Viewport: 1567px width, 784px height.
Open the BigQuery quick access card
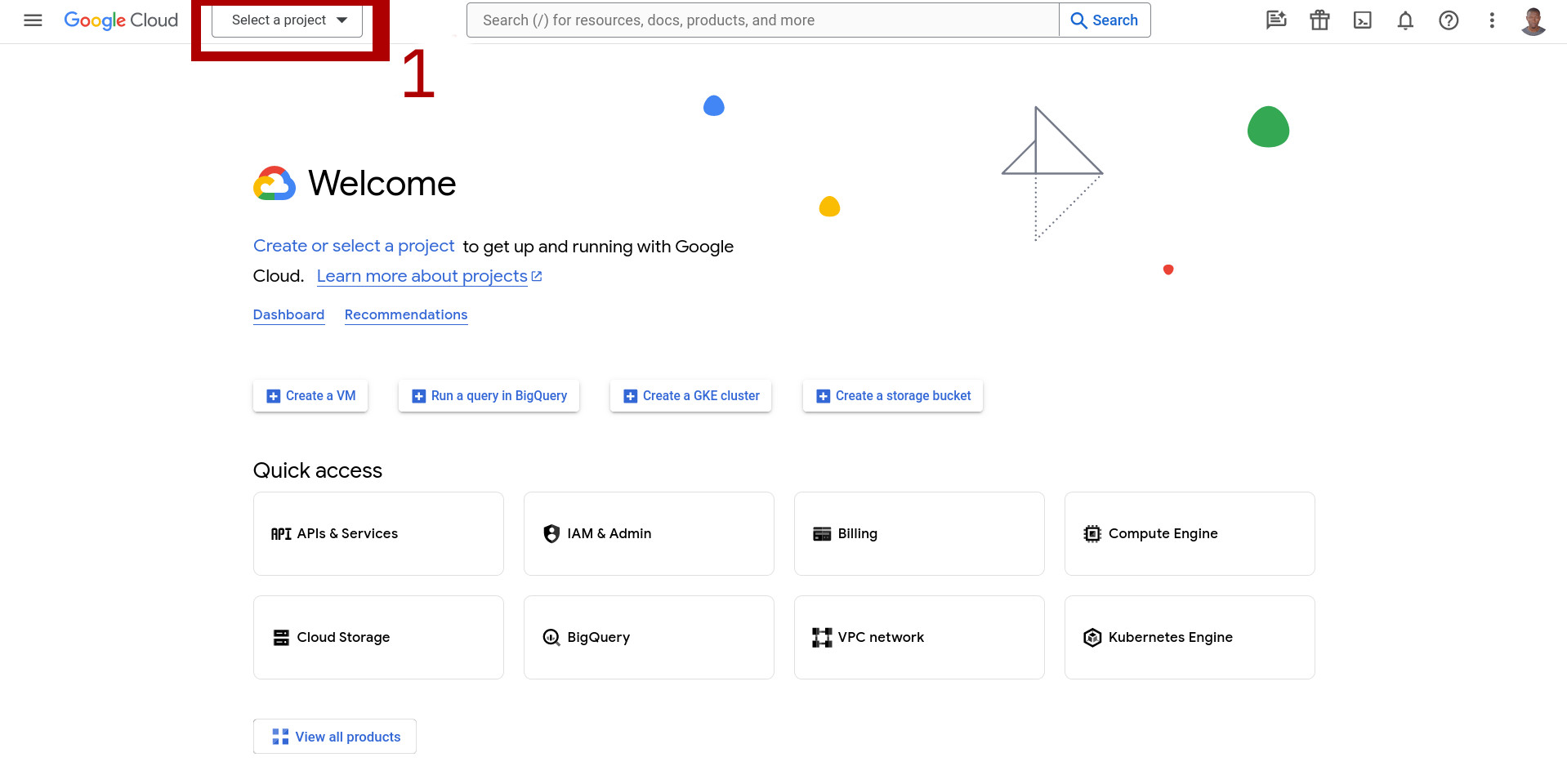tap(649, 637)
